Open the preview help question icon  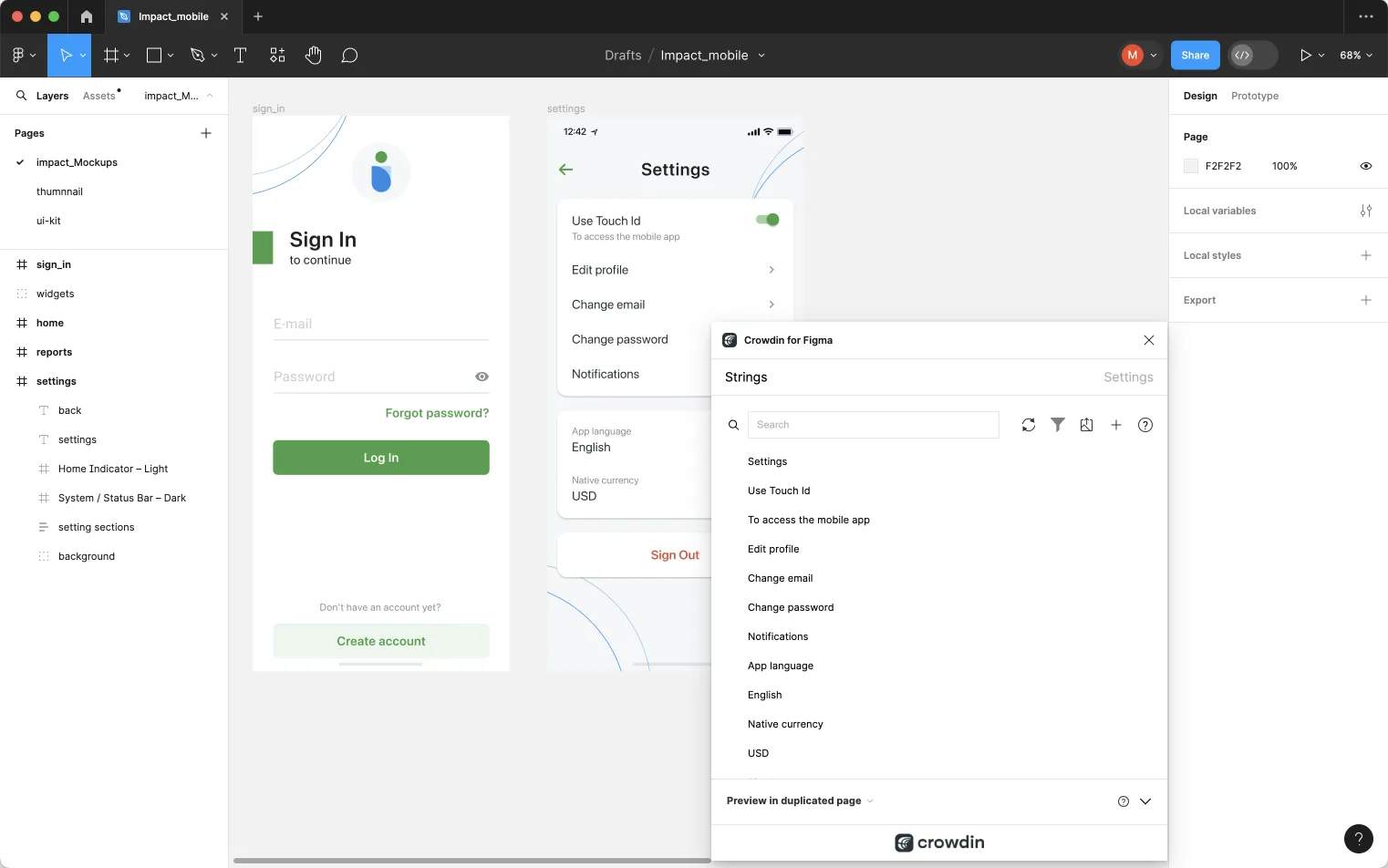point(1124,801)
